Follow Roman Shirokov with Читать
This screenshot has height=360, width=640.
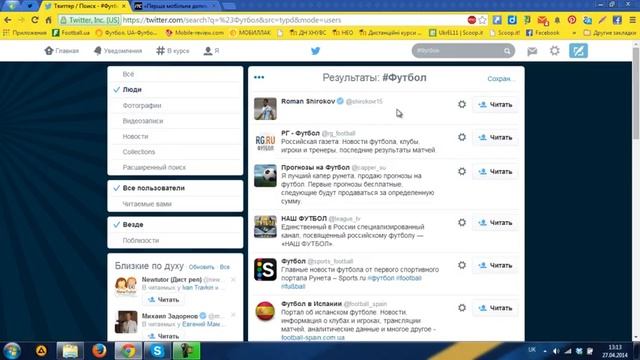[495, 104]
